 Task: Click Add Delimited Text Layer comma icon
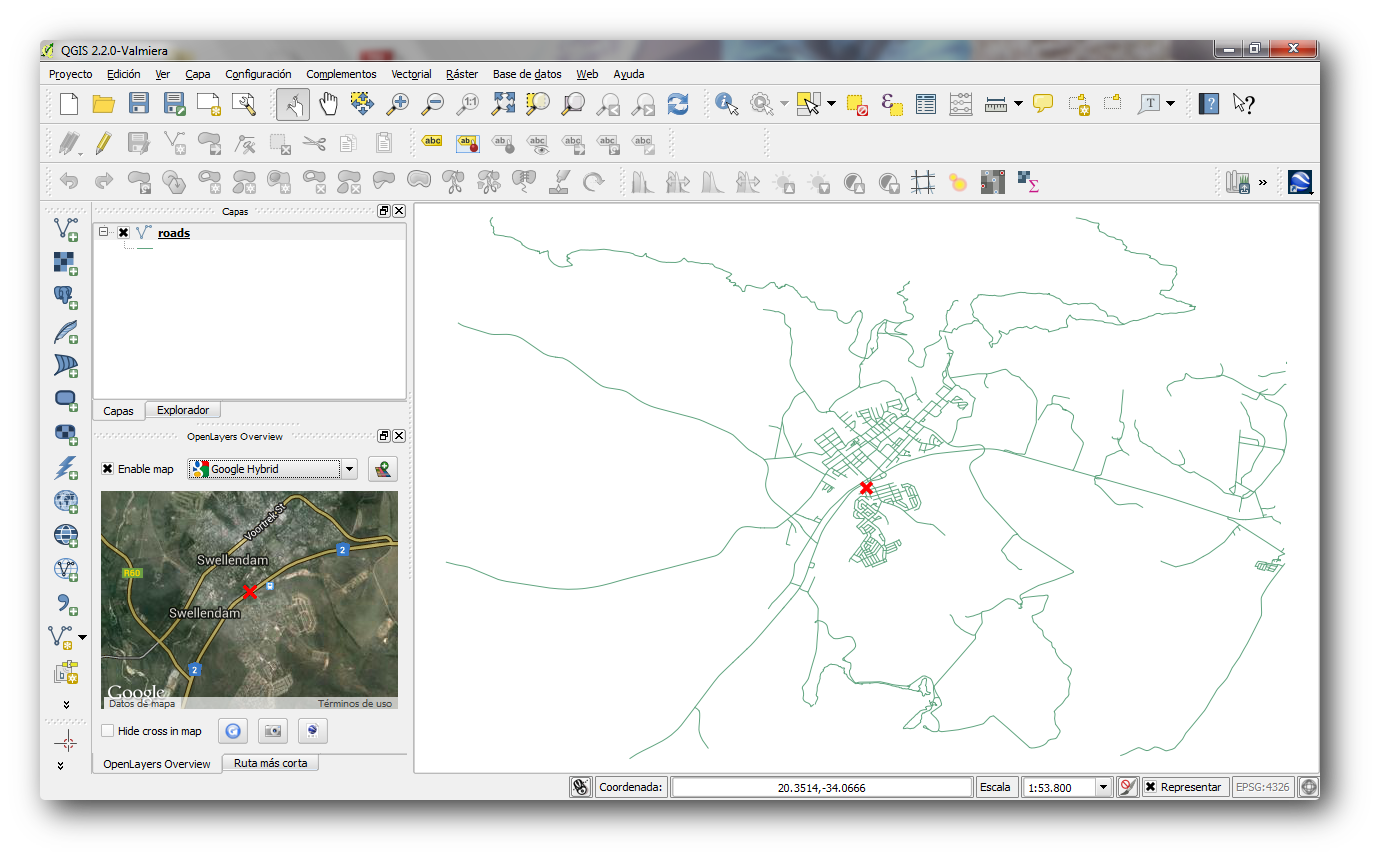66,603
